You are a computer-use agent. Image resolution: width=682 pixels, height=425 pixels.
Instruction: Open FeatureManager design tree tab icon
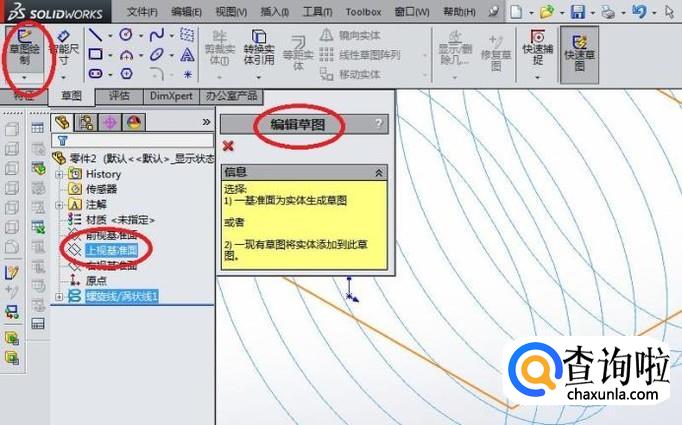(62, 122)
